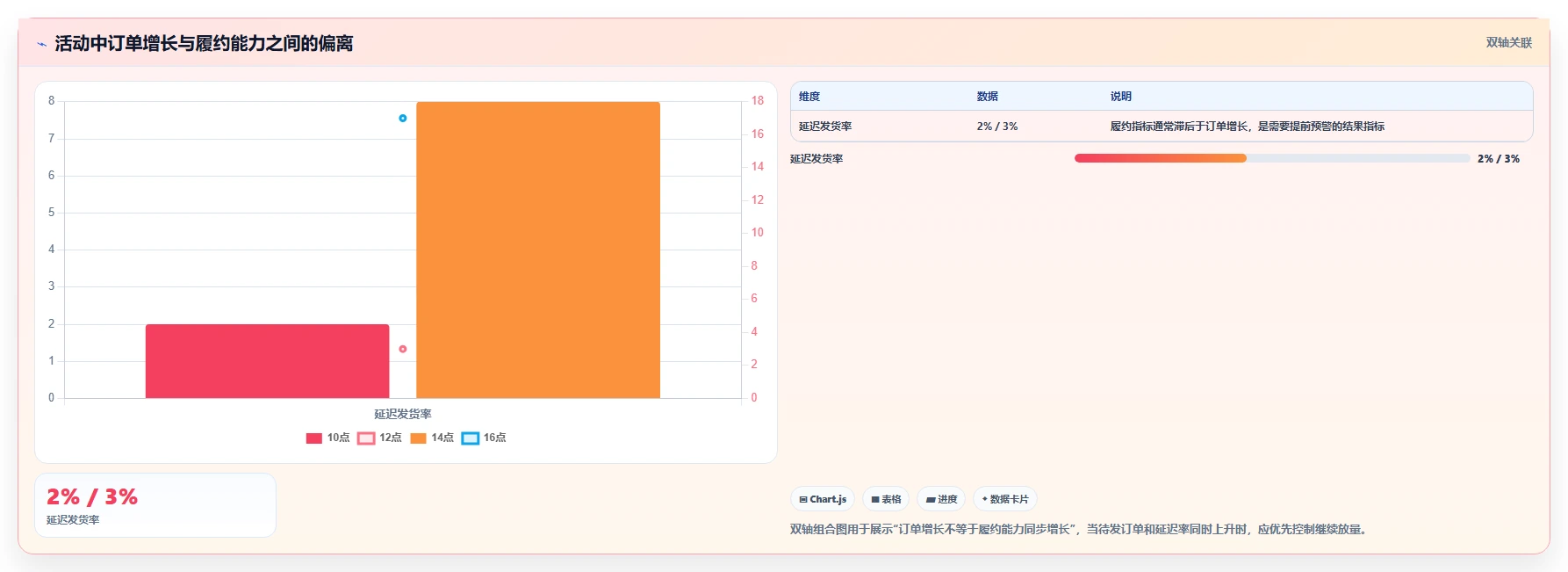Click the 维度 column header
The image size is (1568, 572).
pos(809,97)
